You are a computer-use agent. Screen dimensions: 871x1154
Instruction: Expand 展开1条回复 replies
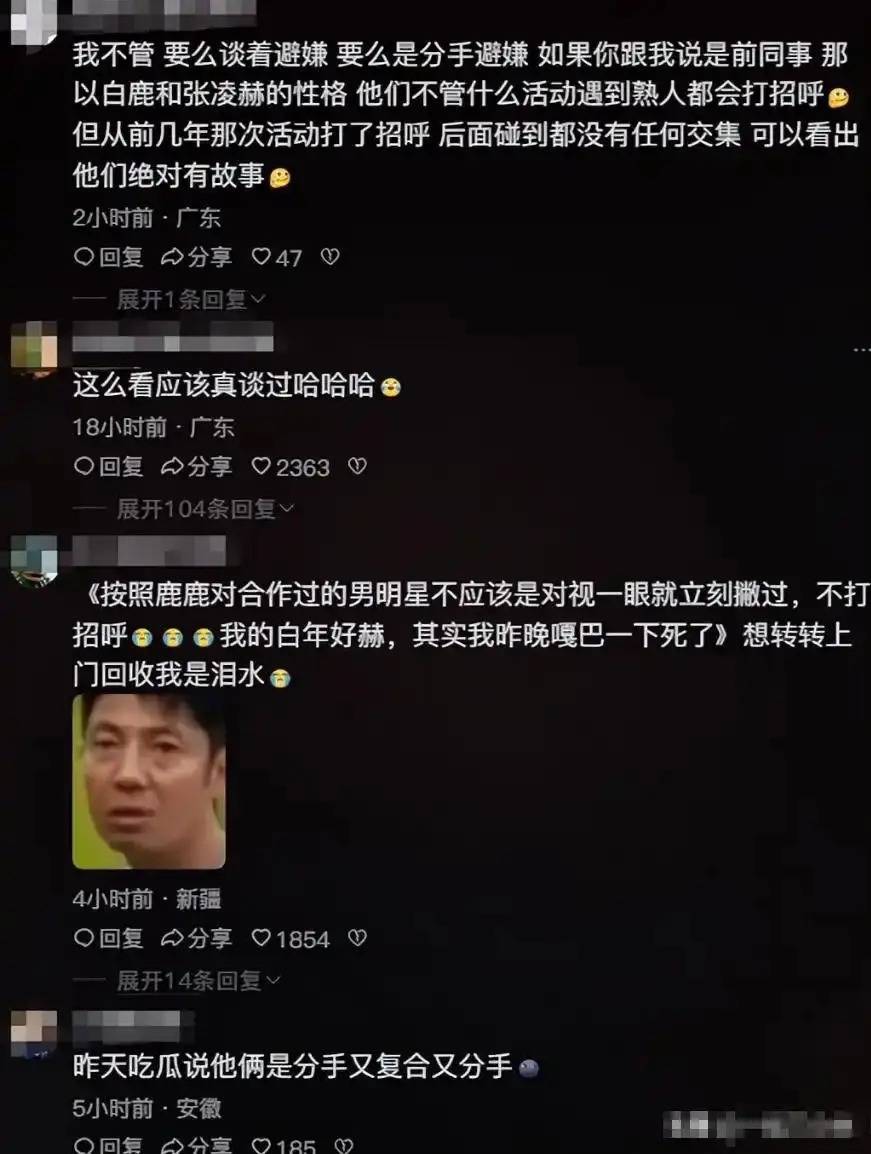coord(190,299)
